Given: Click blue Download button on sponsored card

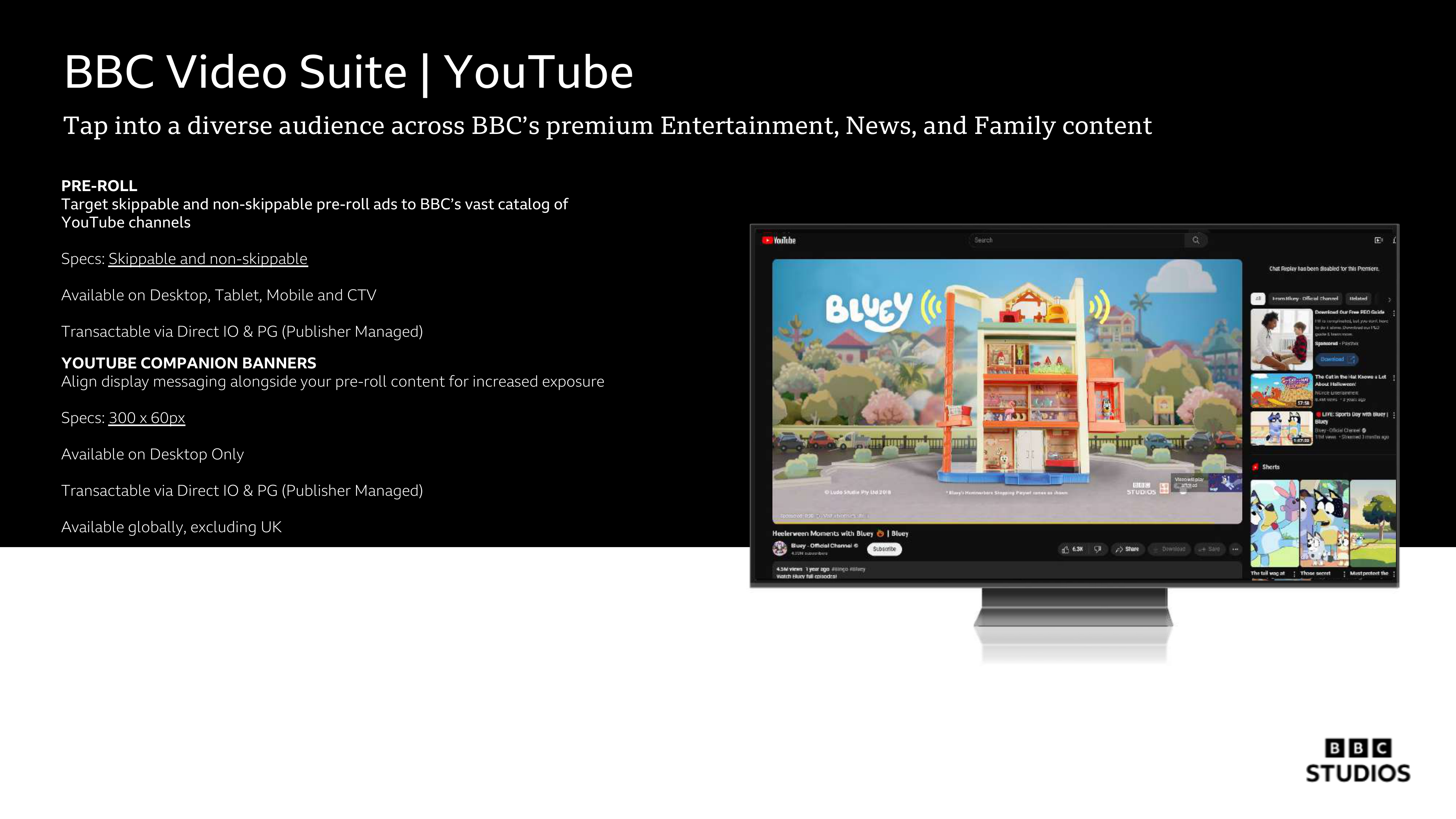Looking at the screenshot, I should (x=1336, y=360).
